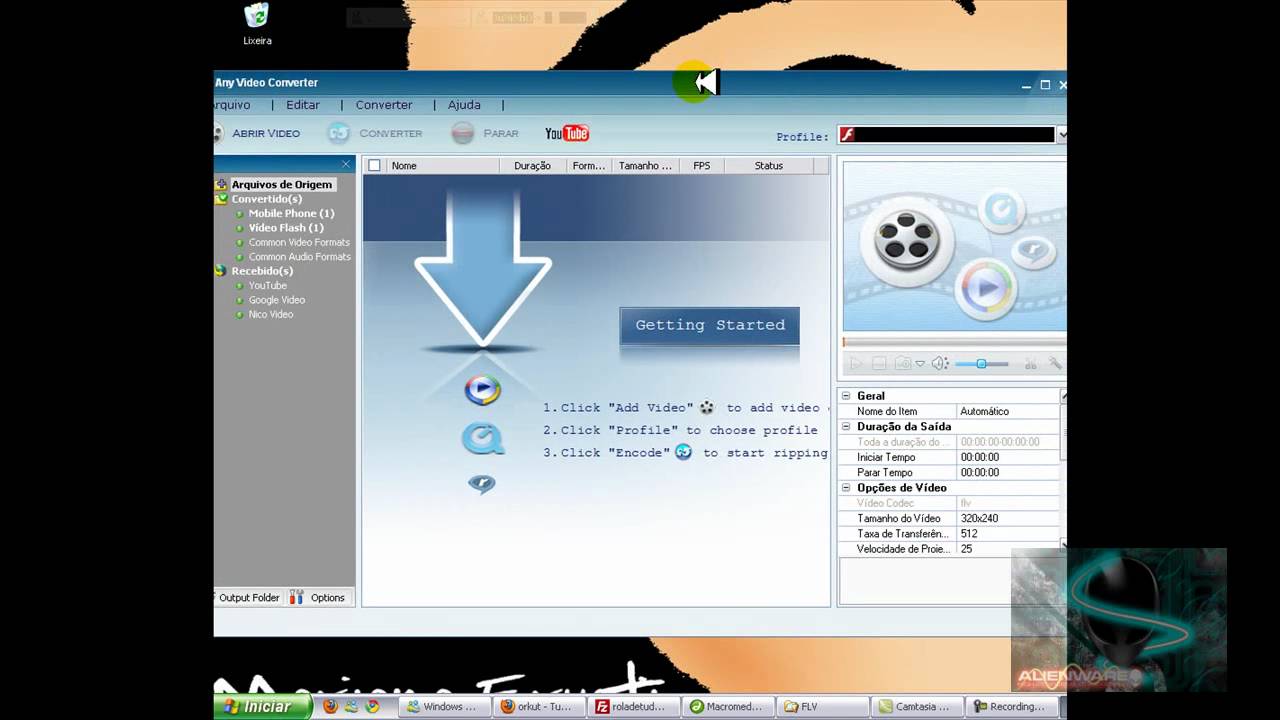This screenshot has width=1280, height=720.
Task: Close the left sidebar panel
Action: pyautogui.click(x=346, y=165)
